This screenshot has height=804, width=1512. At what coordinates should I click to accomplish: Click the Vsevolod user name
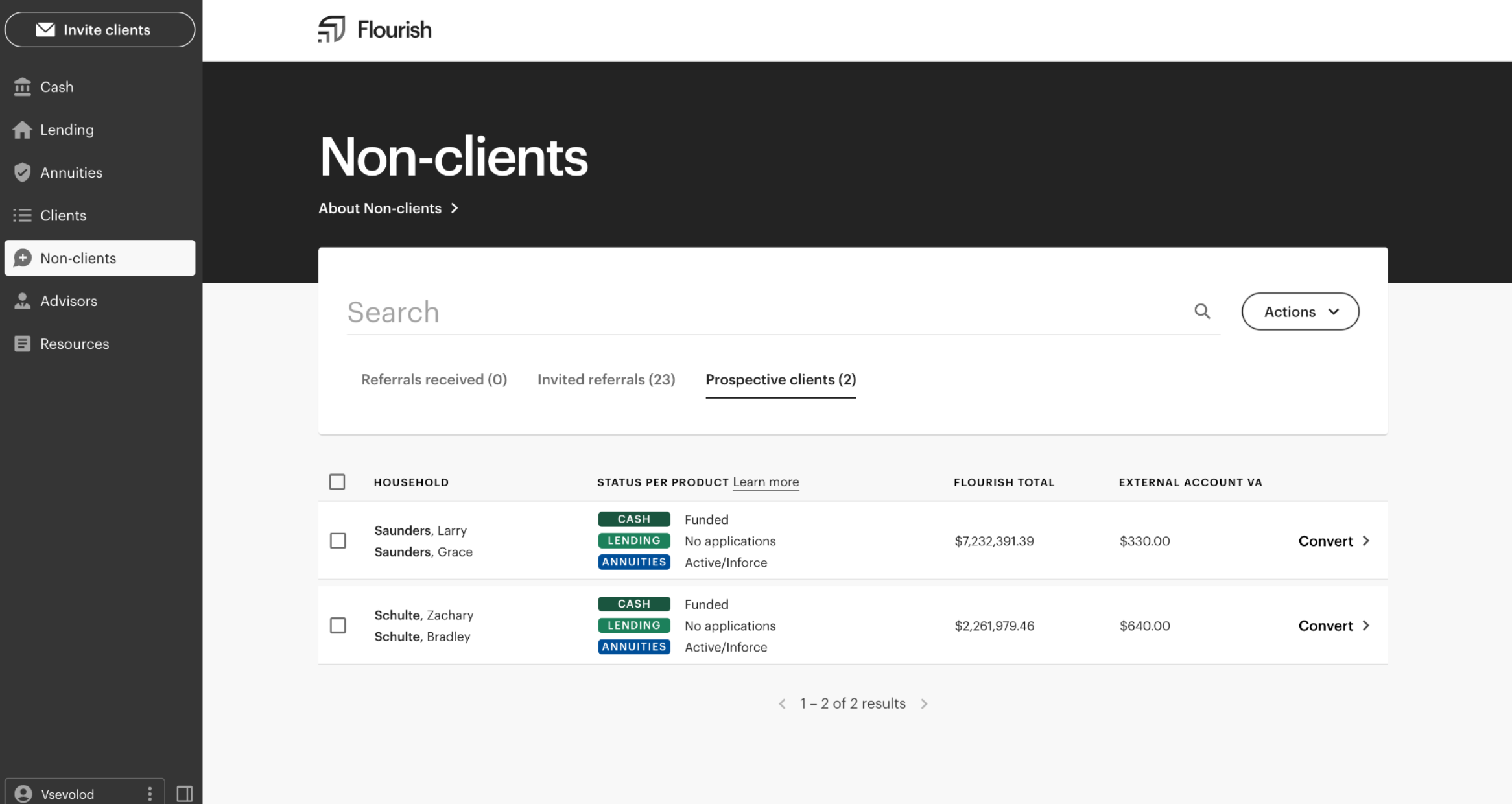click(x=67, y=794)
